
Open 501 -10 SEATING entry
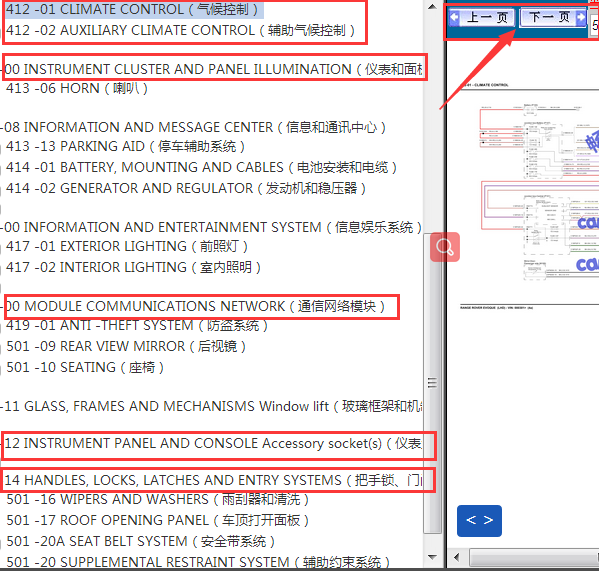(x=85, y=367)
